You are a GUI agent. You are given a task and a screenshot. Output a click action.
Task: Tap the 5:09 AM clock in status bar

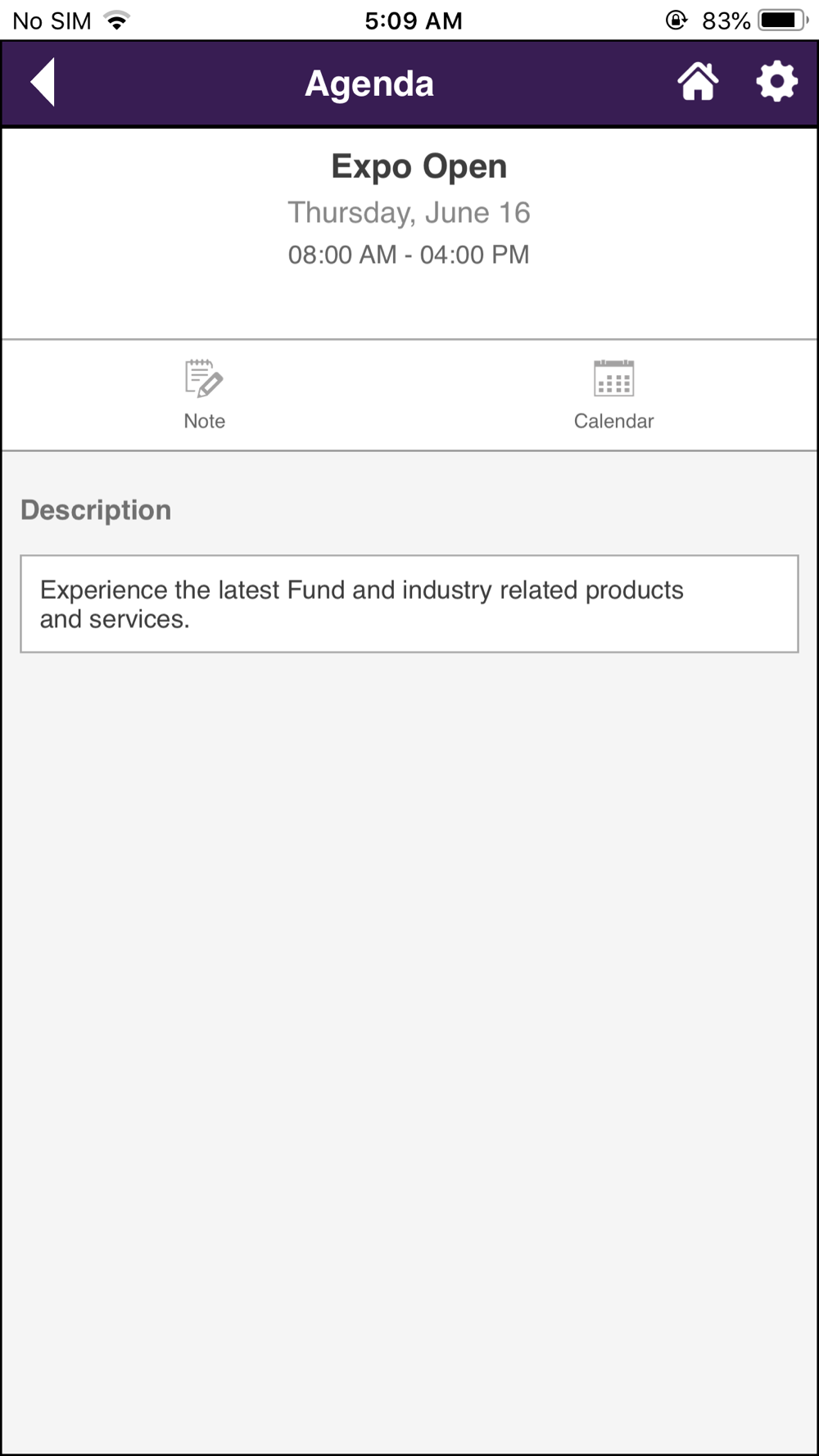[x=414, y=20]
